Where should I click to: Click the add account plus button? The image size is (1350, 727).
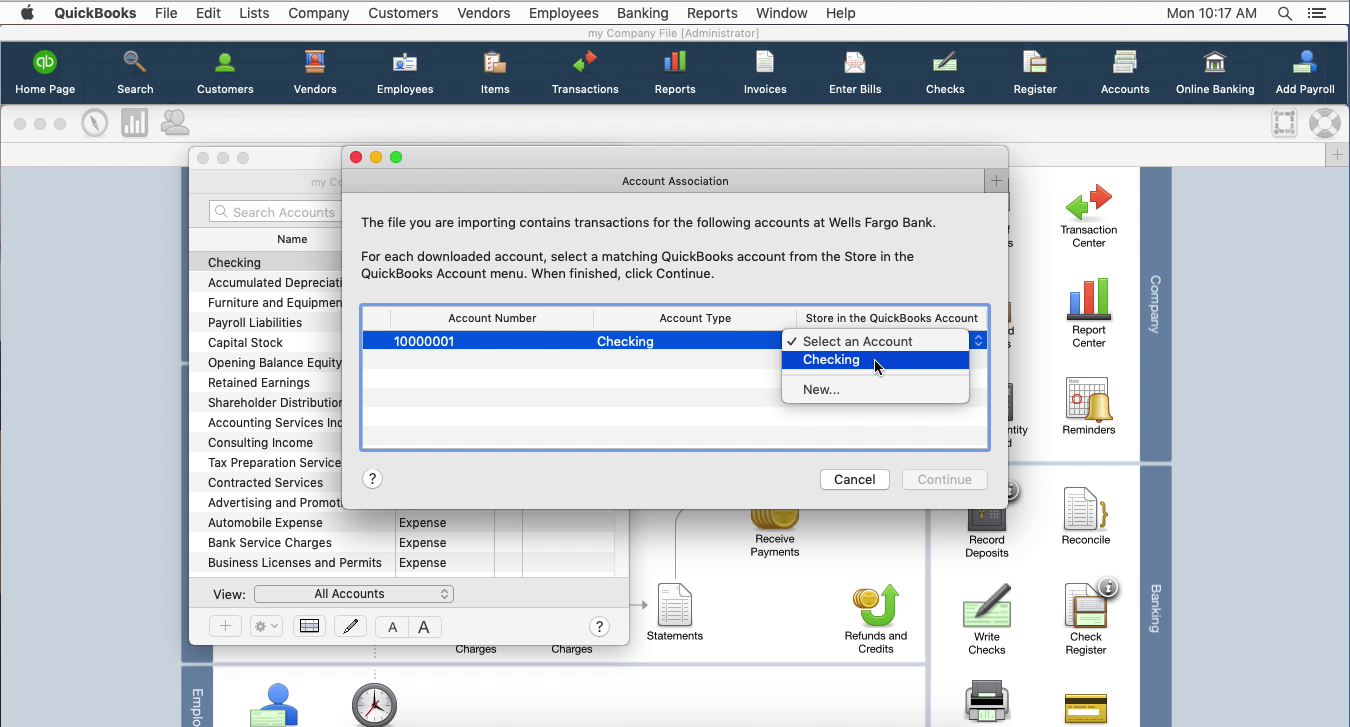pos(225,626)
